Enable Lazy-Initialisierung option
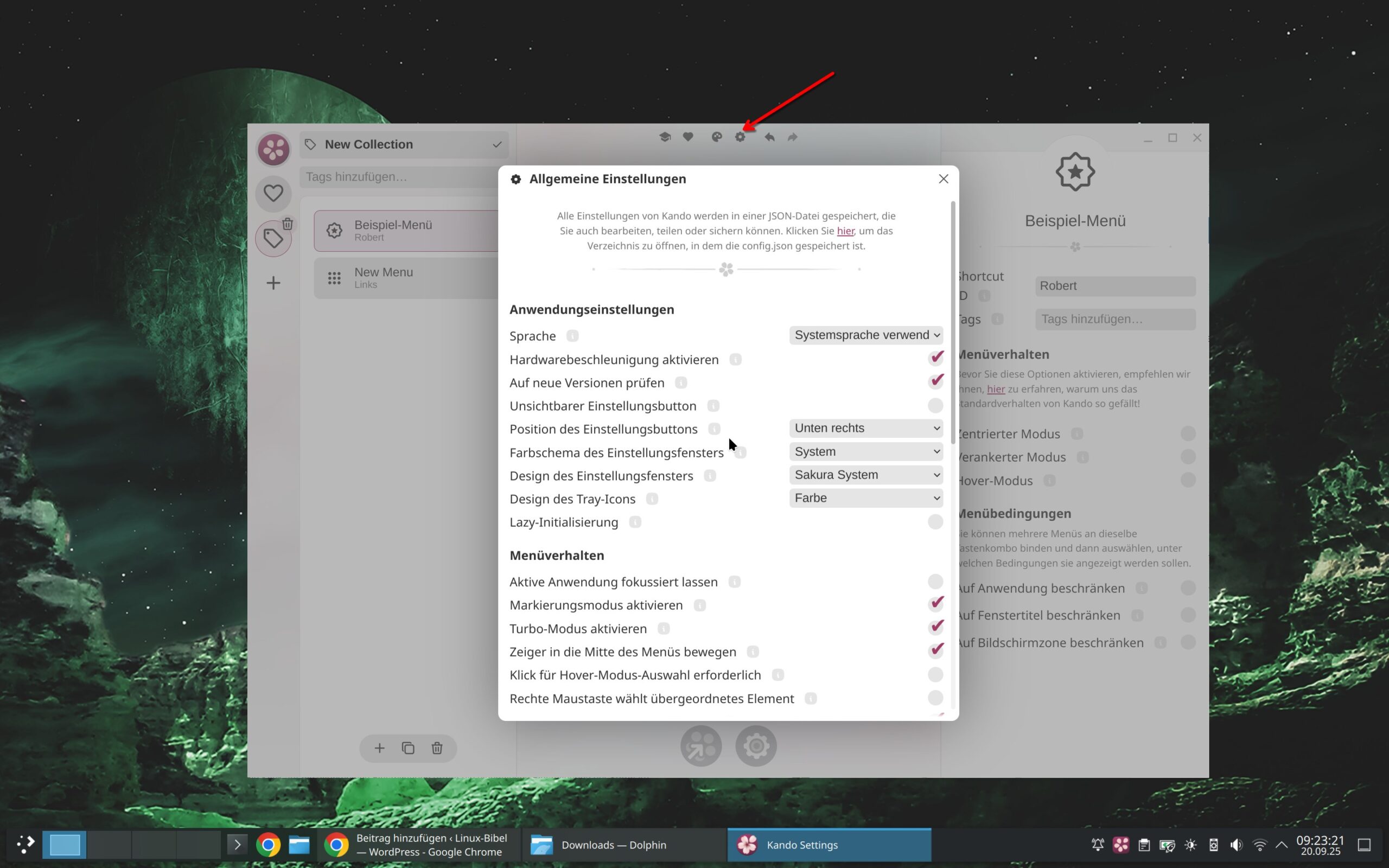Screen dimensions: 1389x868 pos(935,522)
